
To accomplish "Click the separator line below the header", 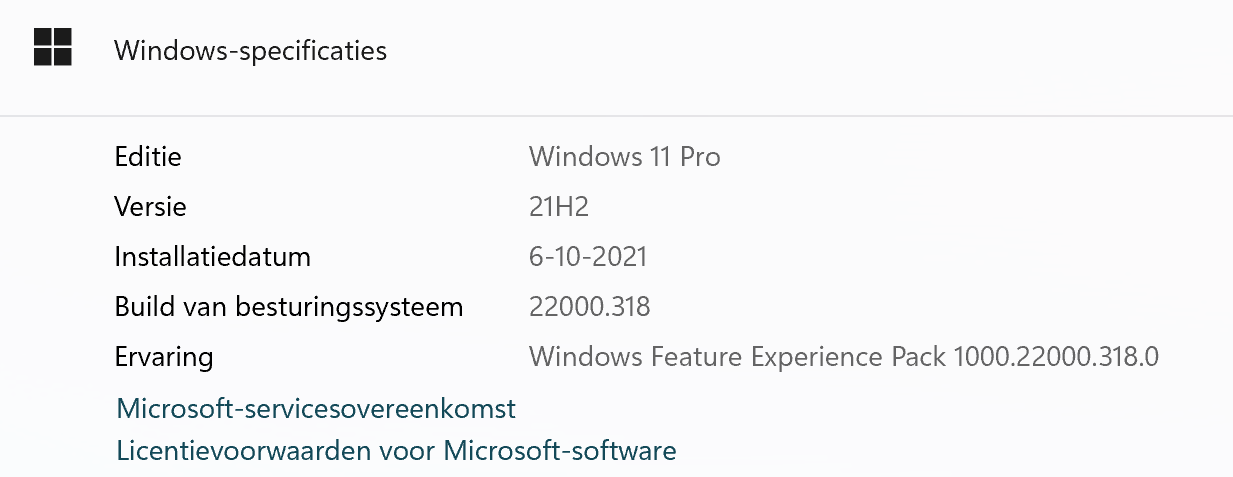I will (x=616, y=116).
